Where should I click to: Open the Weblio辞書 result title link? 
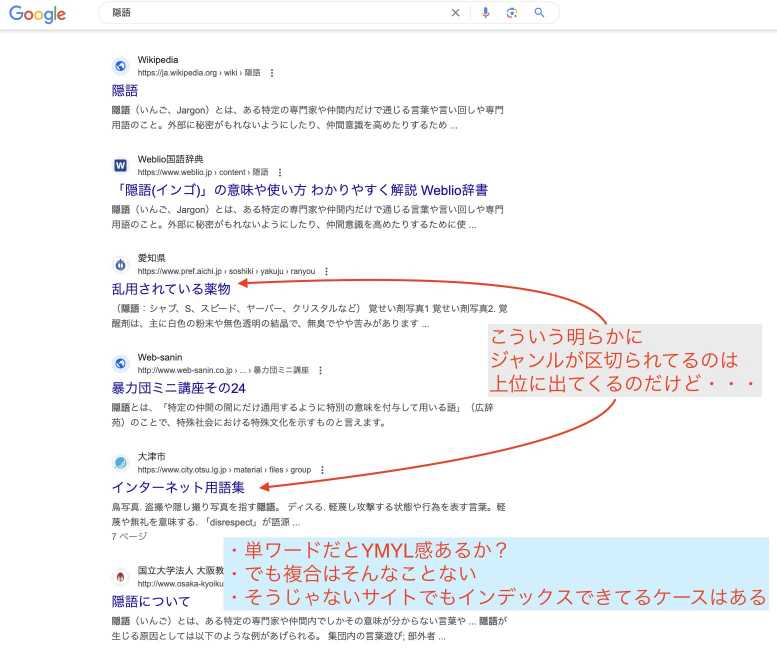pos(300,190)
